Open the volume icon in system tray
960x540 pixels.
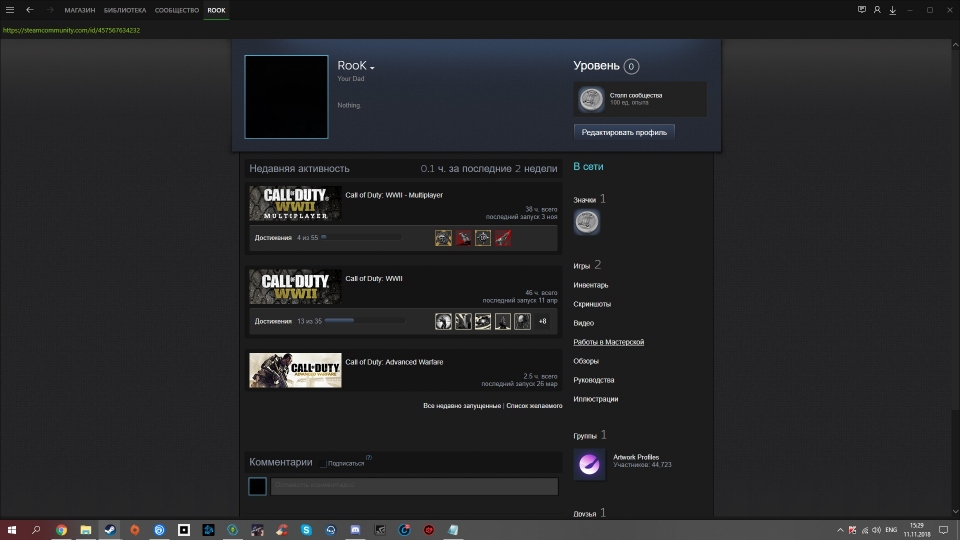876,530
